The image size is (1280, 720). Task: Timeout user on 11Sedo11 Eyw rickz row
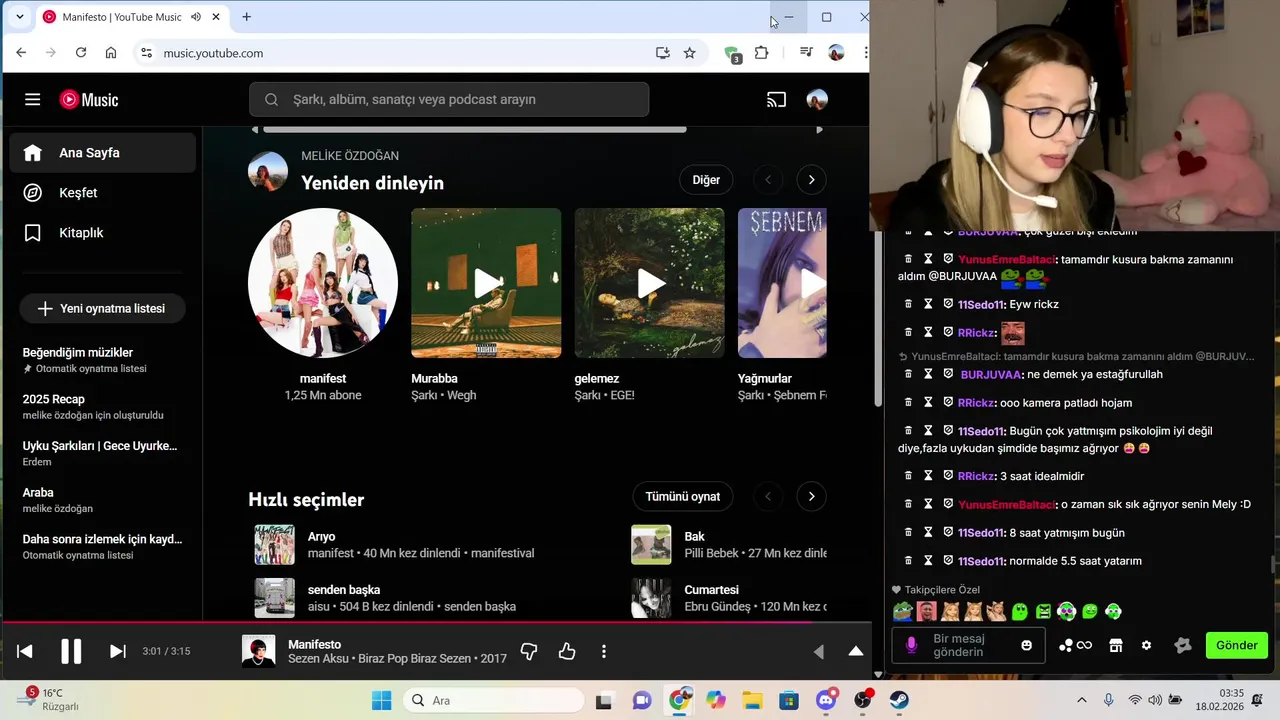click(928, 304)
